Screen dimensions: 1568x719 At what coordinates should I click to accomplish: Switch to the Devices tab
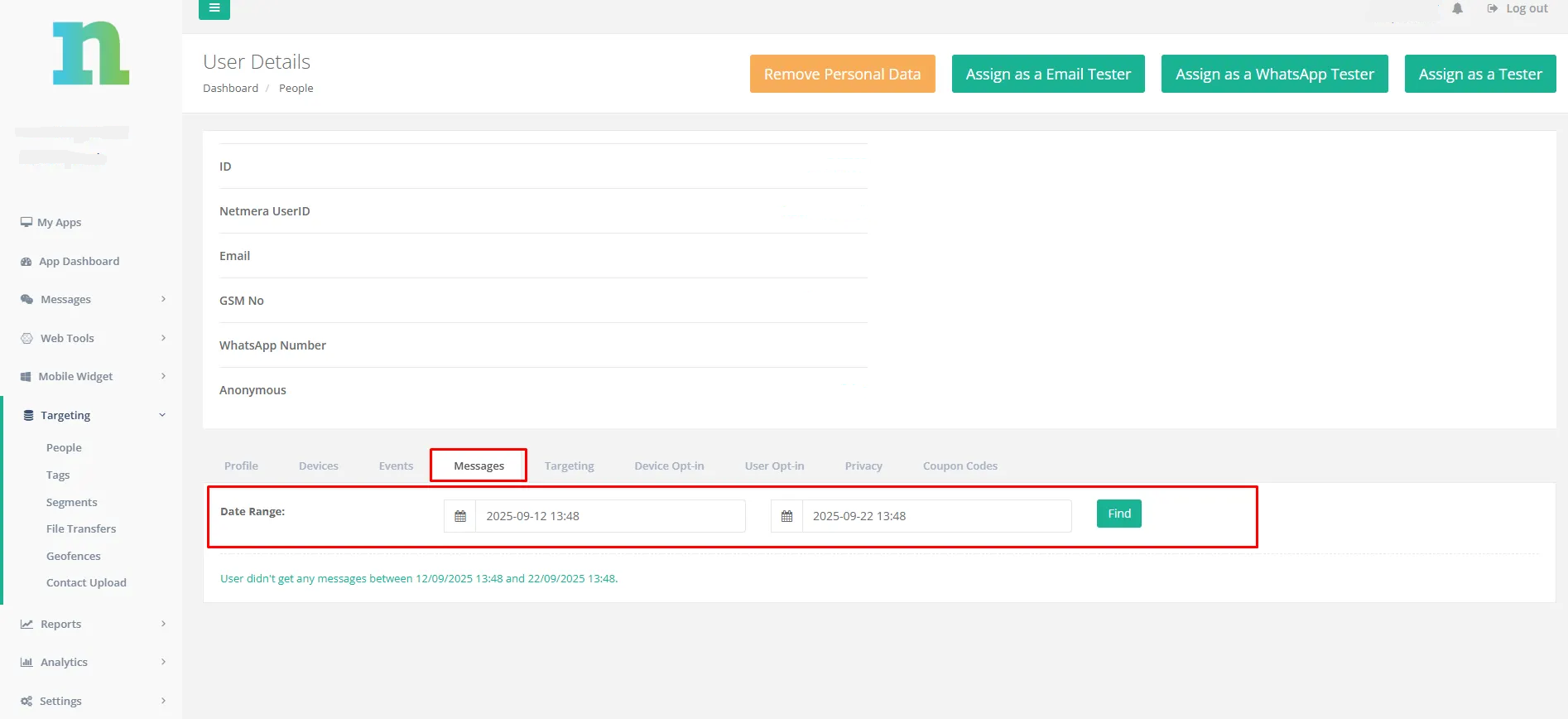tap(318, 466)
